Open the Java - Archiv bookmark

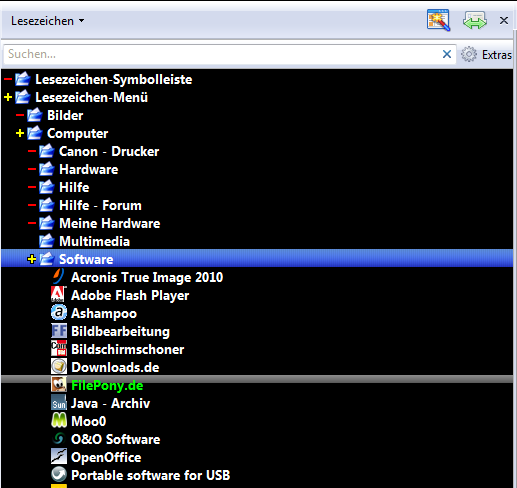point(111,403)
